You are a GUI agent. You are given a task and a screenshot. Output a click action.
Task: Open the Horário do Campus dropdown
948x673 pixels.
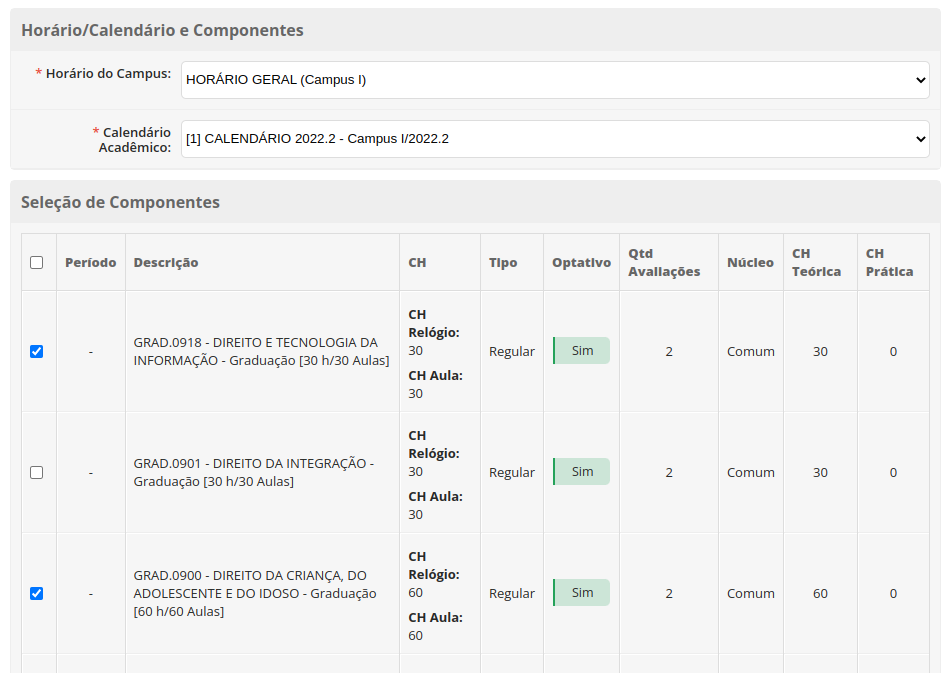[555, 80]
